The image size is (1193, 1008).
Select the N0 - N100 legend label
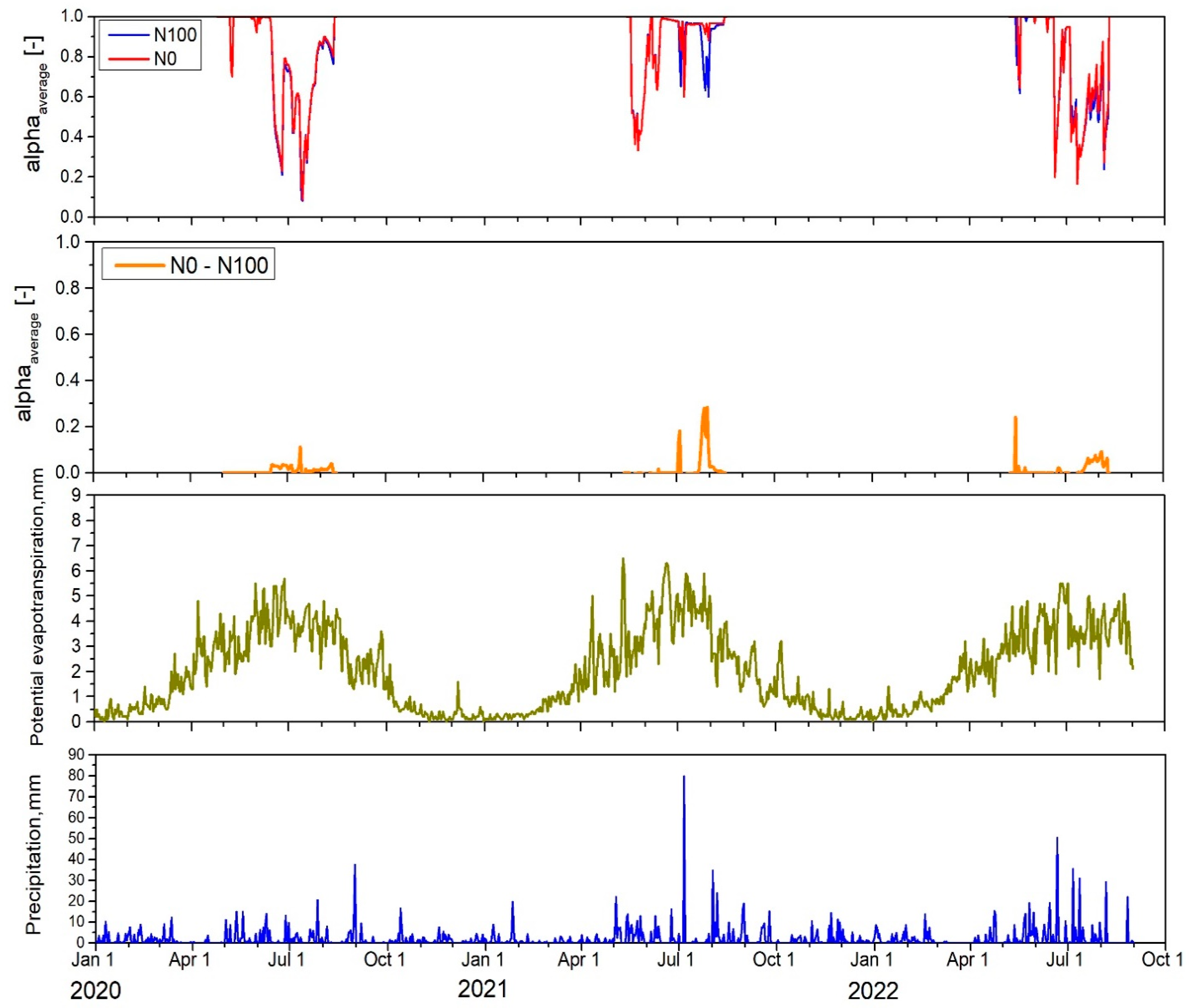(x=219, y=266)
